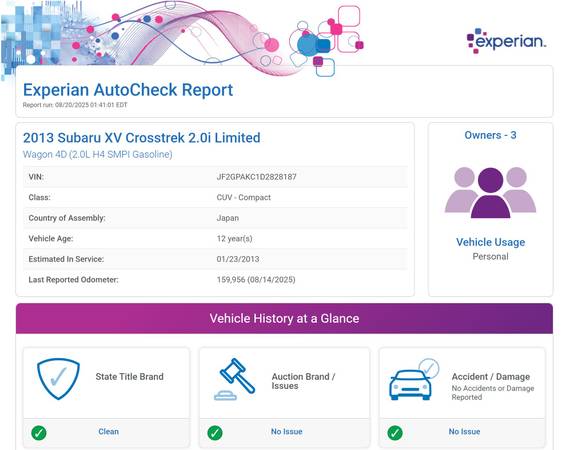This screenshot has height=450, width=566.
Task: Click the auction gavel icon
Action: click(x=235, y=379)
